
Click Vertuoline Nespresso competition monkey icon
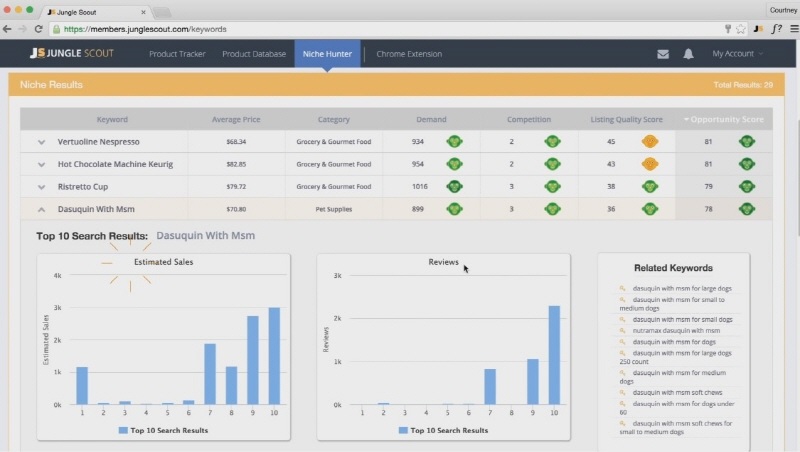point(552,141)
